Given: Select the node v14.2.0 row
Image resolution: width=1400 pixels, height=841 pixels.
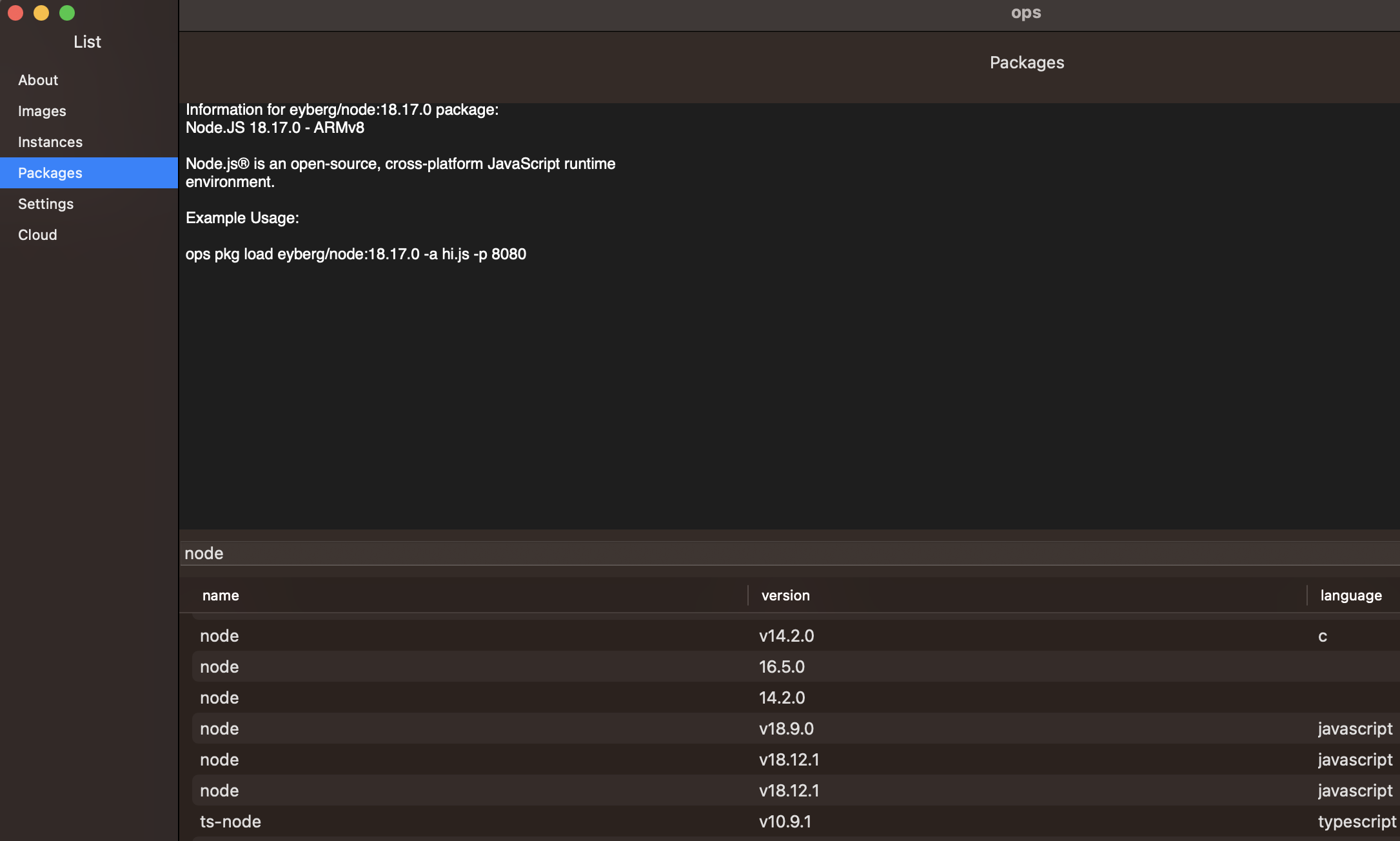Looking at the screenshot, I should [x=796, y=636].
